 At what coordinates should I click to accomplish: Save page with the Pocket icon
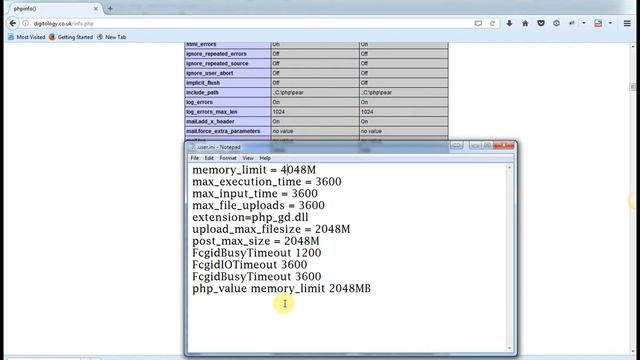541,24
